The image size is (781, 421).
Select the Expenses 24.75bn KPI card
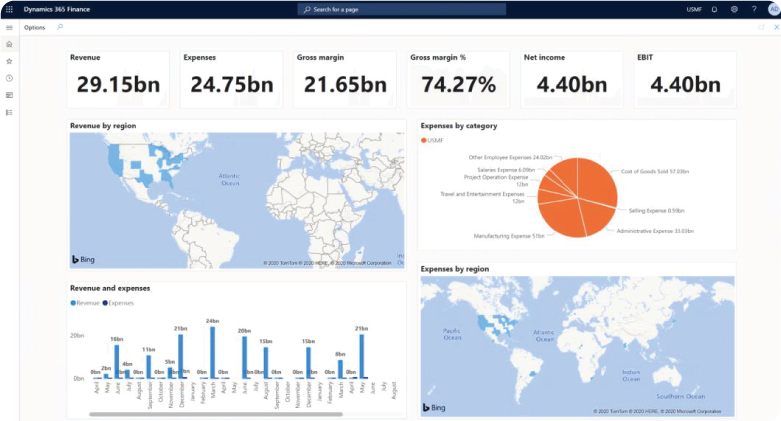[232, 80]
